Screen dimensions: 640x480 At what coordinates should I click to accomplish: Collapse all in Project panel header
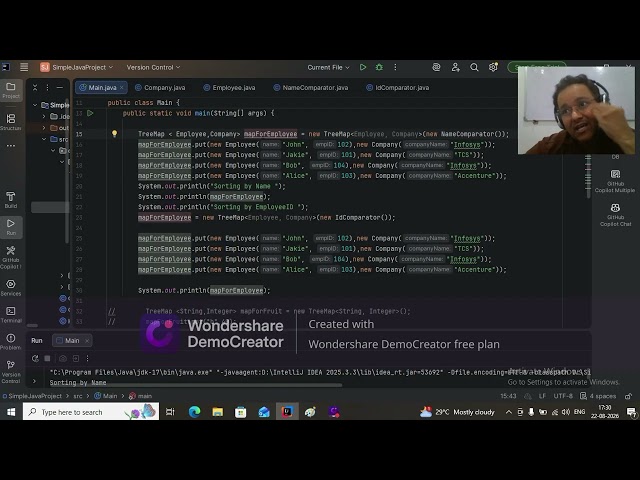coord(35,87)
